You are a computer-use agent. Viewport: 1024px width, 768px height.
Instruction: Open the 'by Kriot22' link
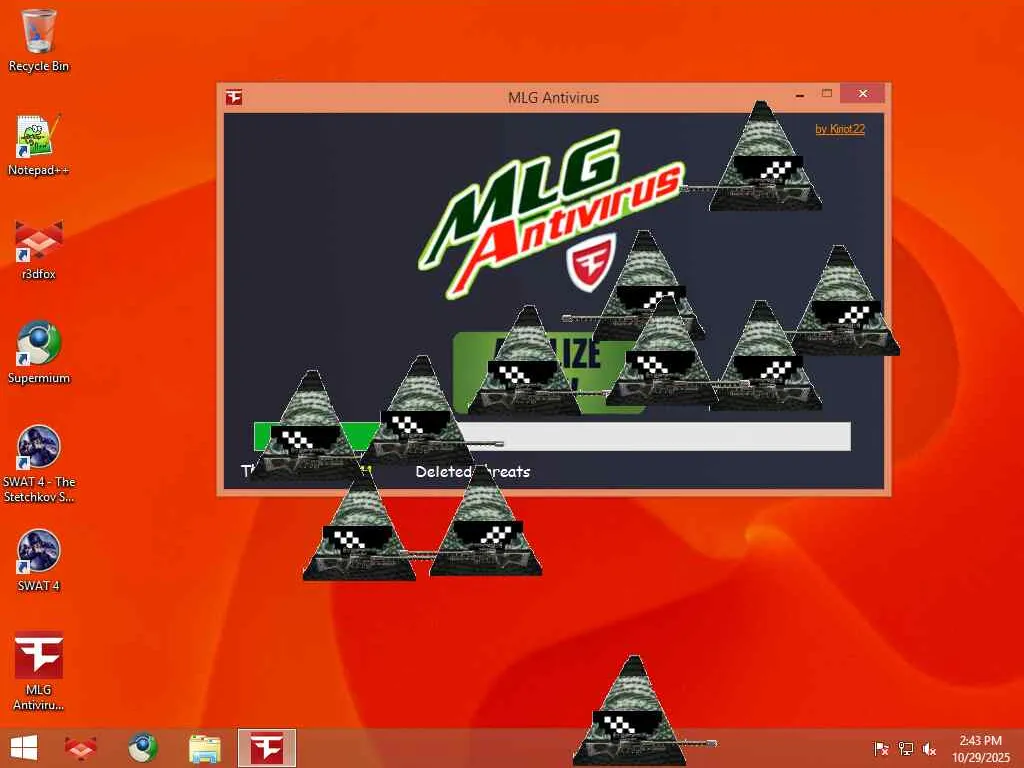pos(840,129)
